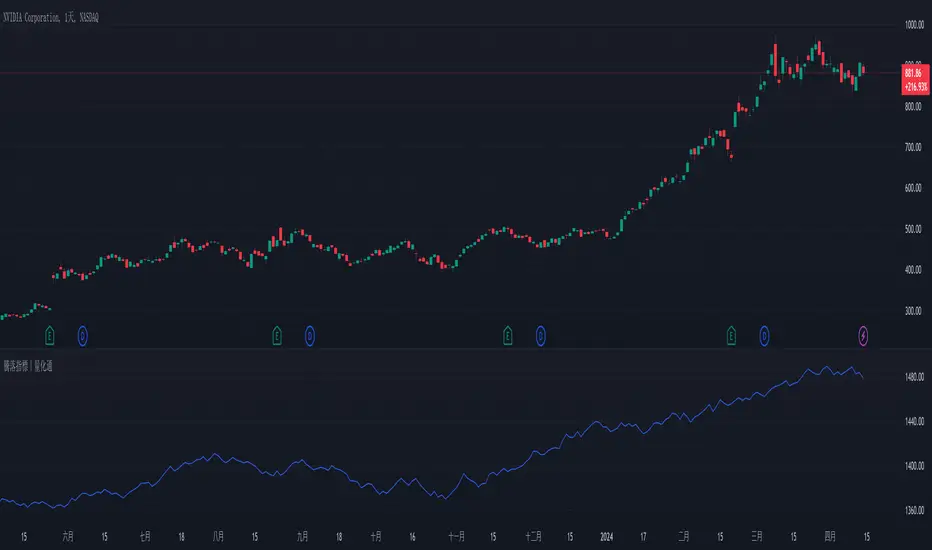932x550 pixels.
Task: Click the 700.00 price axis label
Action: (913, 147)
